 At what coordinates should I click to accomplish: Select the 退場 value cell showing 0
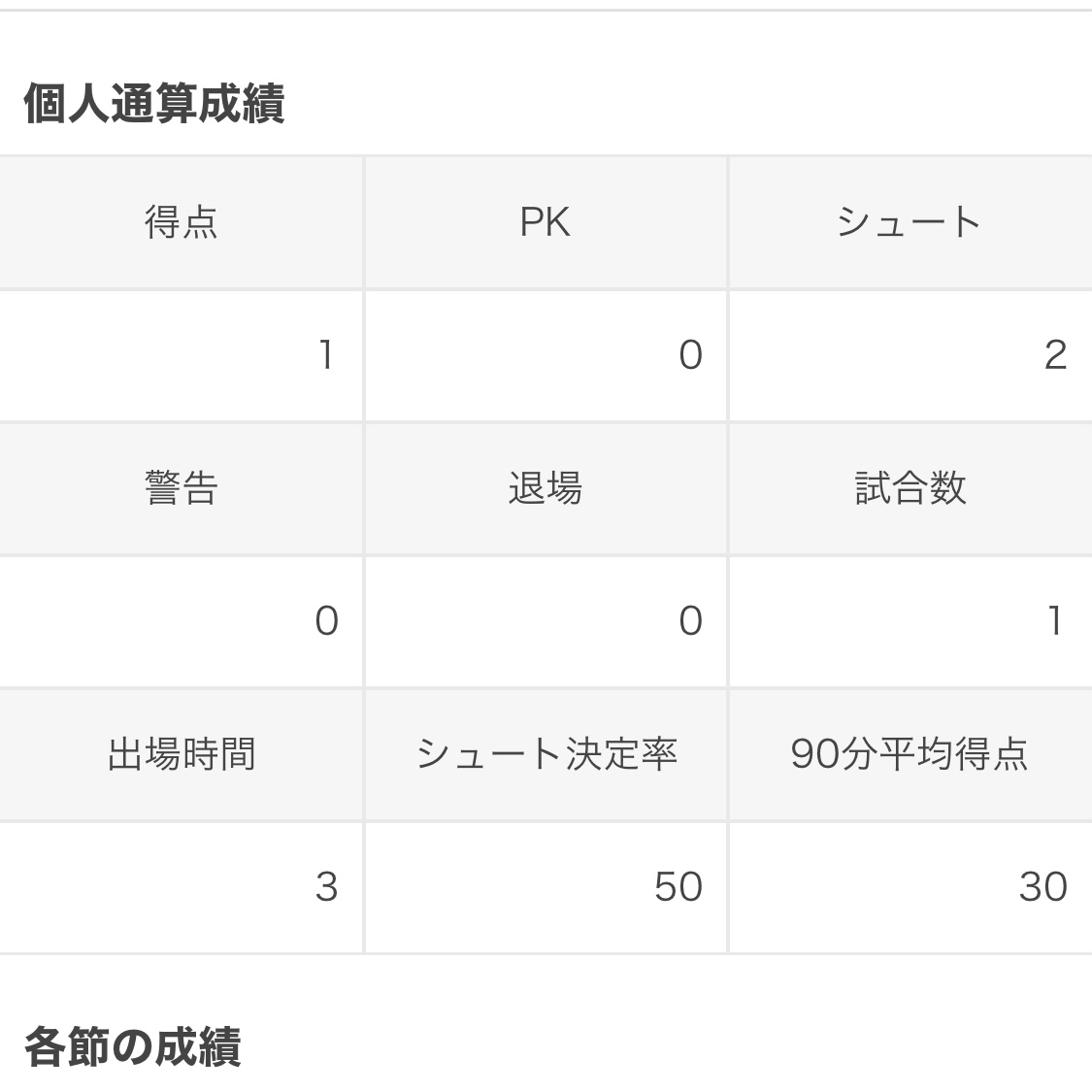[546, 621]
